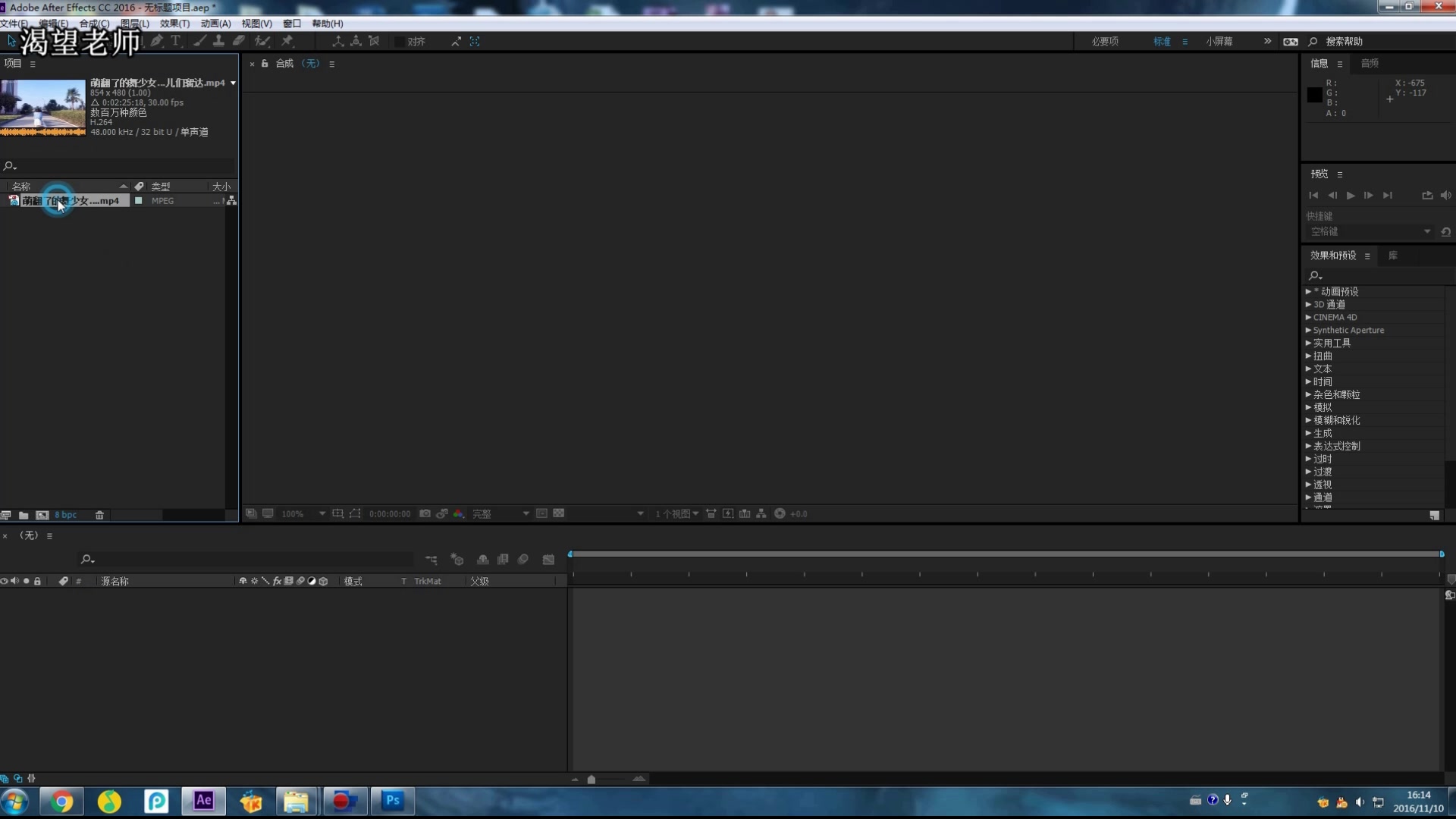Open the 效果(T) menu
1456x819 pixels.
174,24
